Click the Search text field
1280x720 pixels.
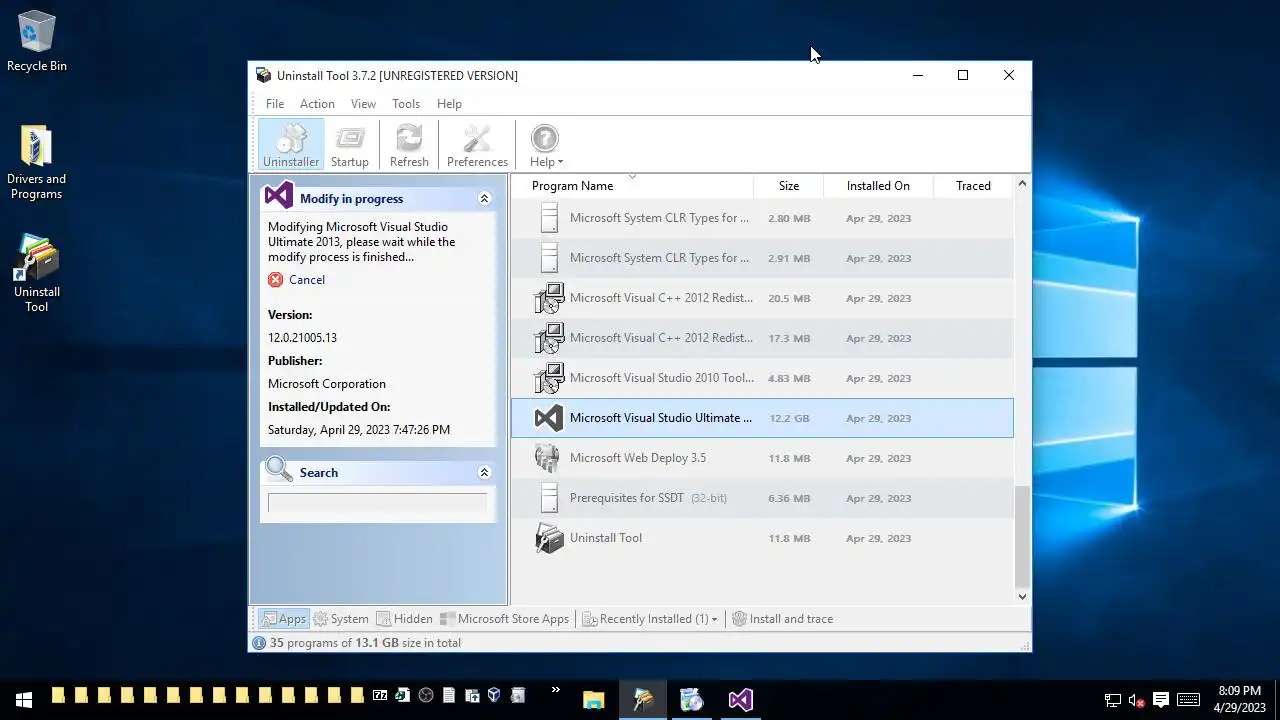[377, 503]
